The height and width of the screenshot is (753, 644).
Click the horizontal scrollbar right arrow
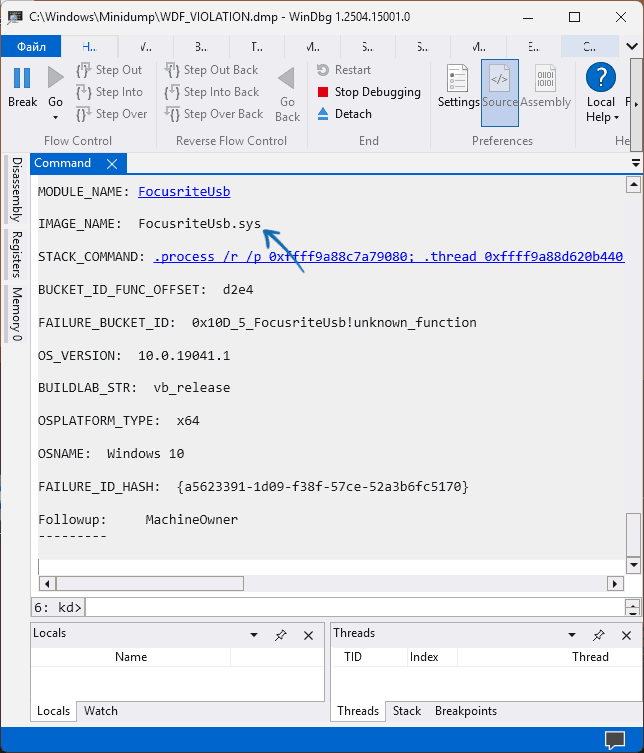(615, 584)
